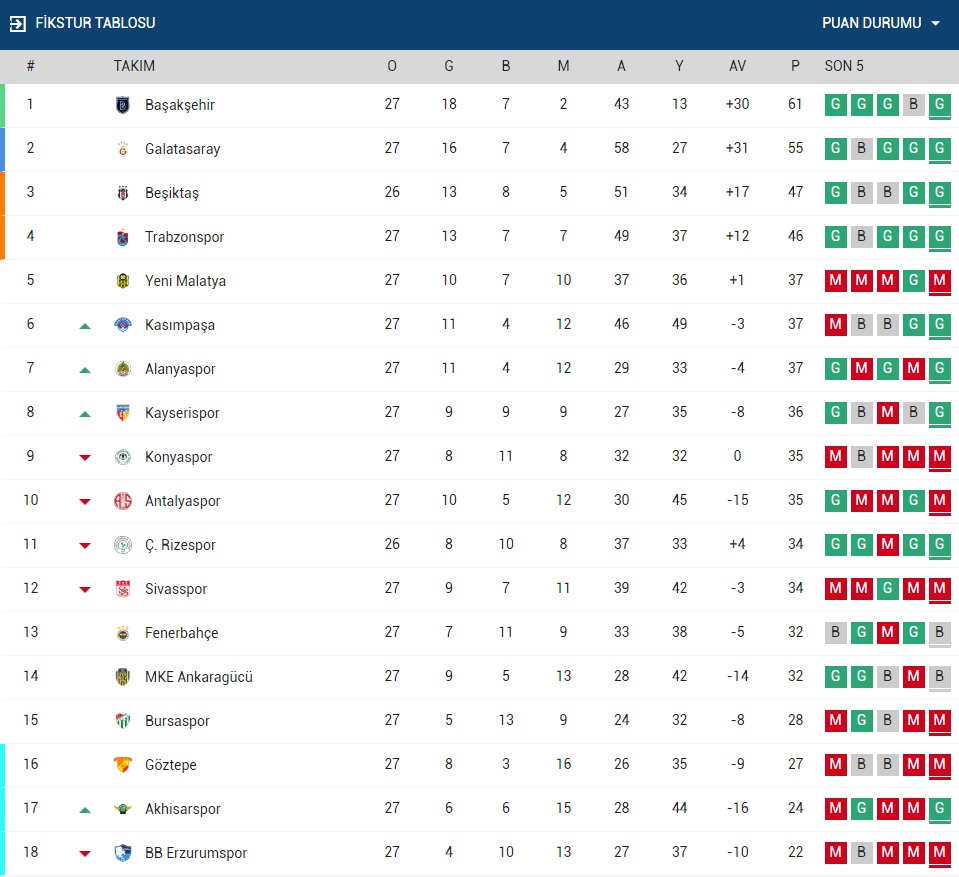Click the green up arrow beside Alanyaspor
959x877 pixels.
pyautogui.click(x=85, y=370)
